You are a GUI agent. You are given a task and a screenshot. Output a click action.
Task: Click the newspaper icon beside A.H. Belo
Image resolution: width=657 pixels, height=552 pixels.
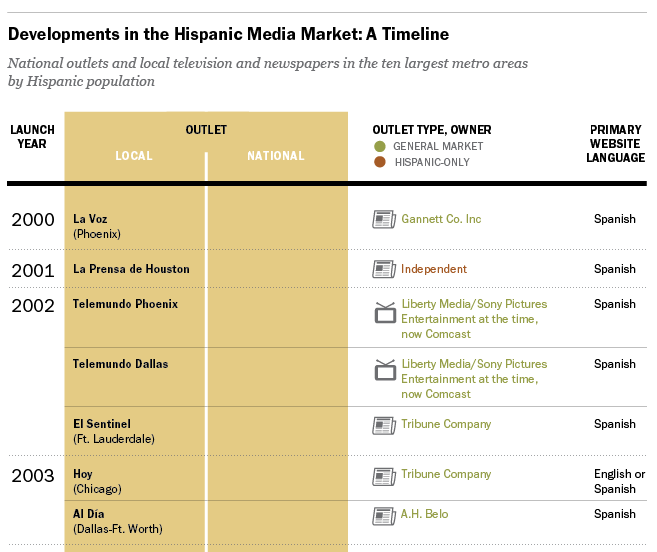pos(384,516)
